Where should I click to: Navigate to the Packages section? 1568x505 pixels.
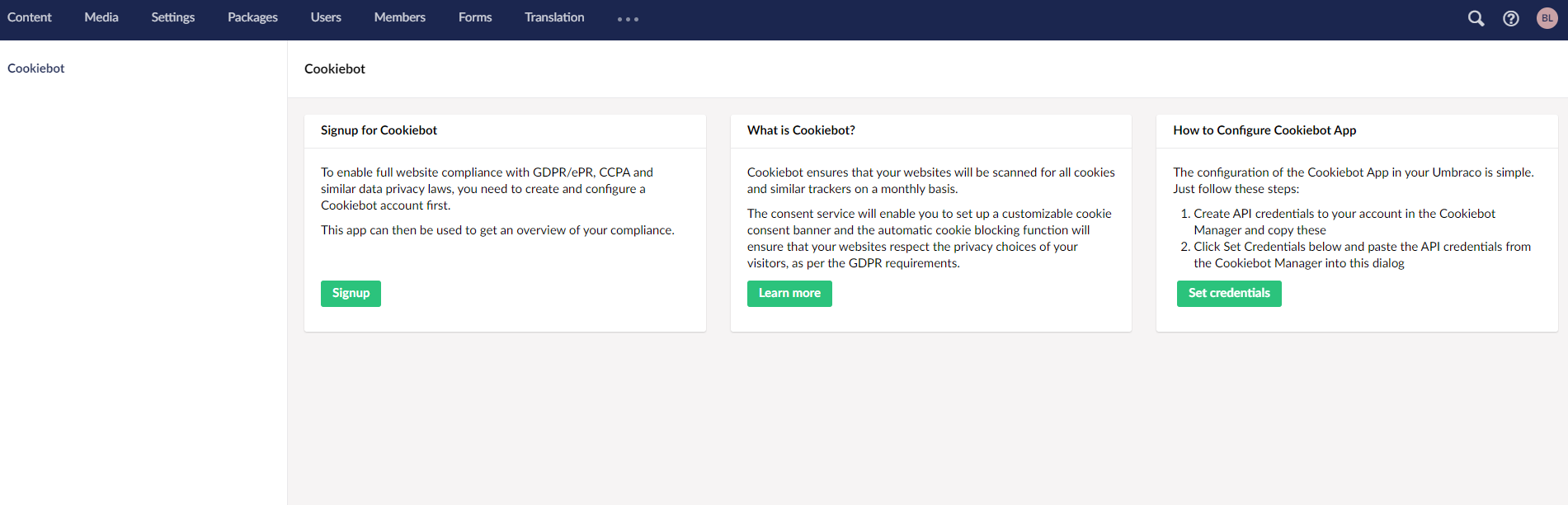pyautogui.click(x=252, y=17)
